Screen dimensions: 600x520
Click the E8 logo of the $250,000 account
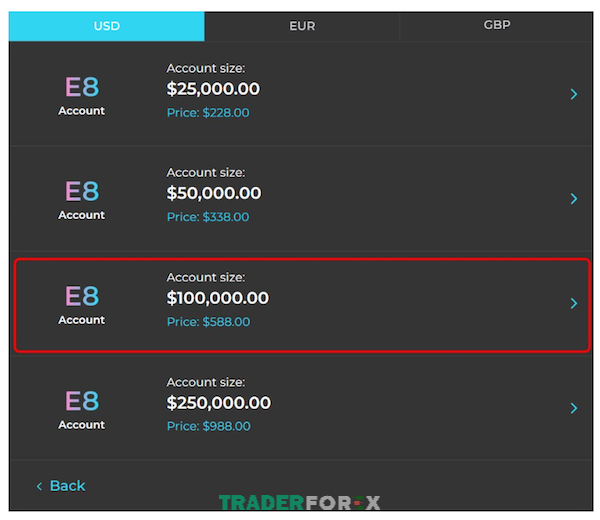coord(82,401)
